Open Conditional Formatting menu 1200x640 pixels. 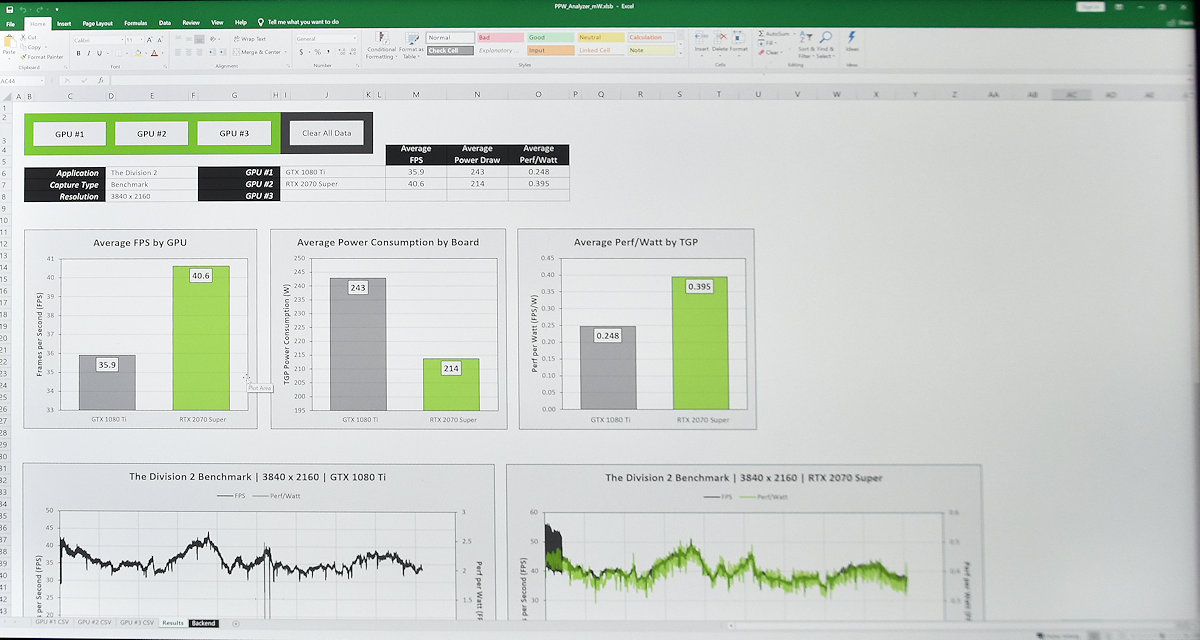380,46
